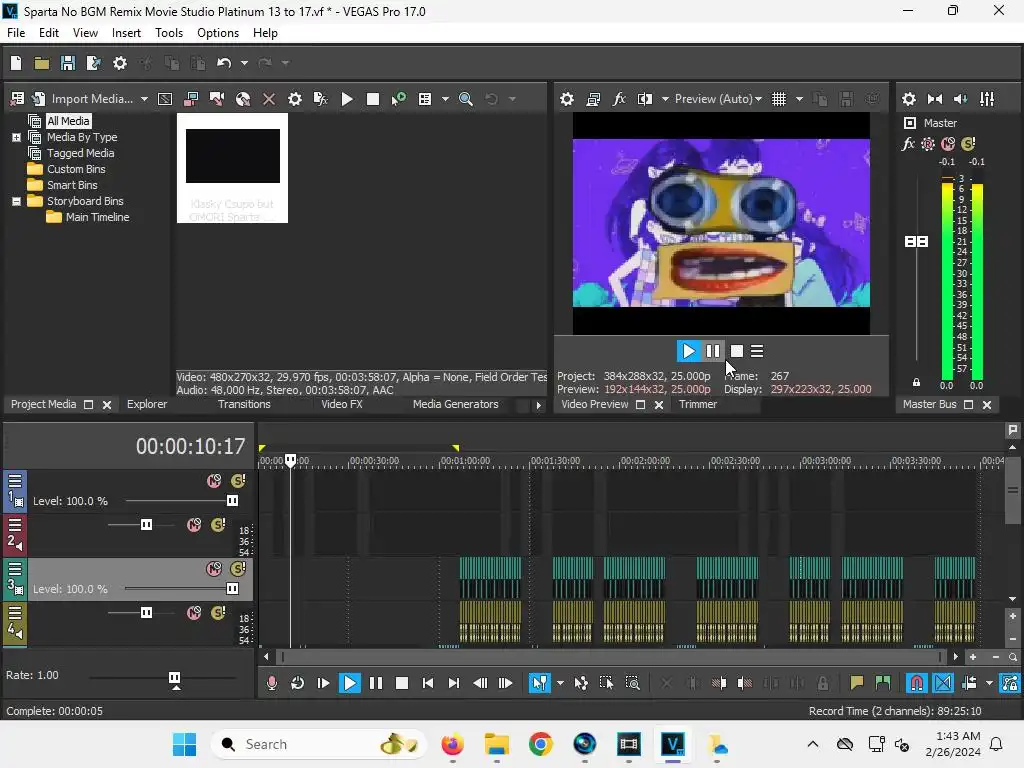Open the File menu
Image resolution: width=1024 pixels, height=768 pixels.
(x=16, y=33)
